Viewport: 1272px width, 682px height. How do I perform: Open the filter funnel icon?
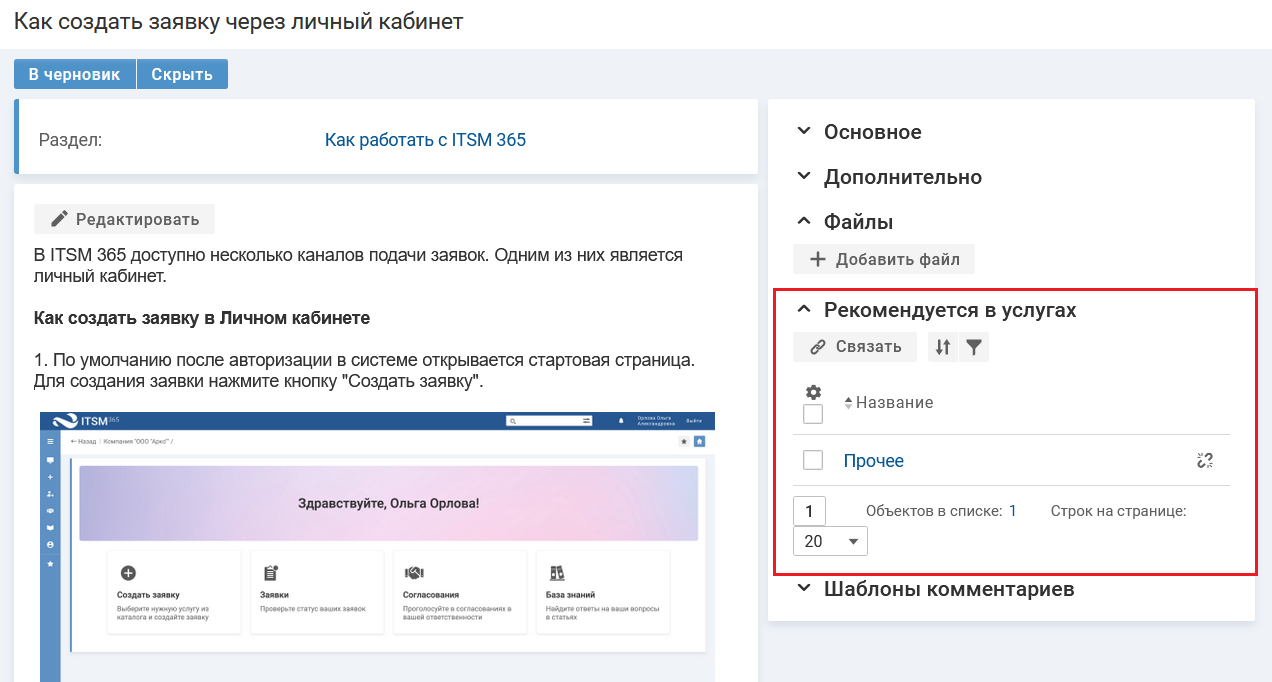(x=974, y=347)
